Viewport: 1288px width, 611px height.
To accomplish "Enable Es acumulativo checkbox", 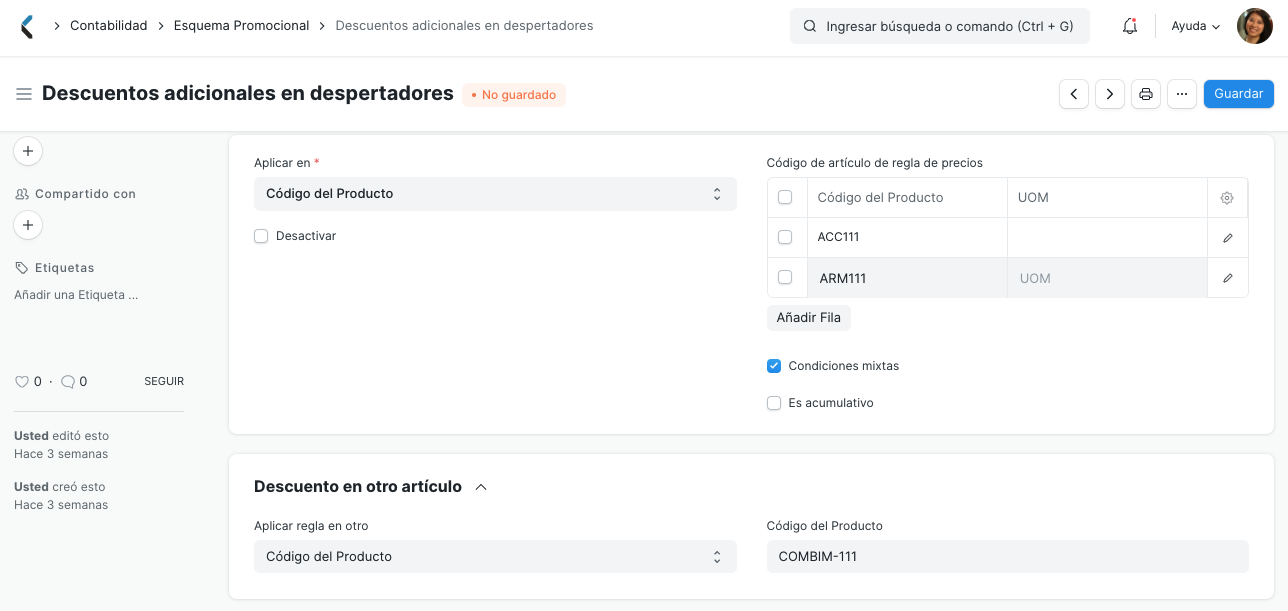I will (774, 403).
